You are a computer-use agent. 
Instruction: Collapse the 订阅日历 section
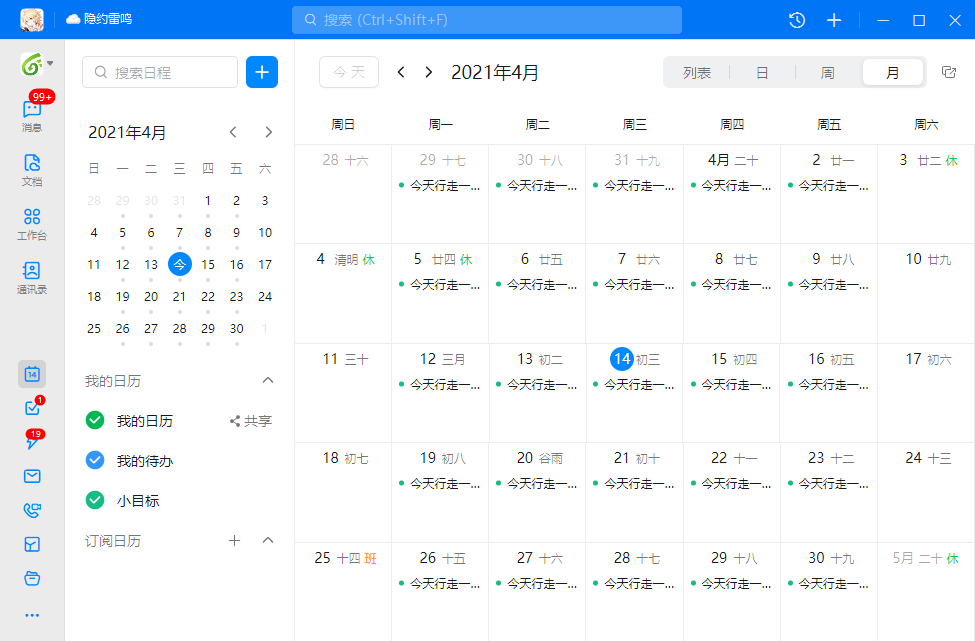click(267, 540)
